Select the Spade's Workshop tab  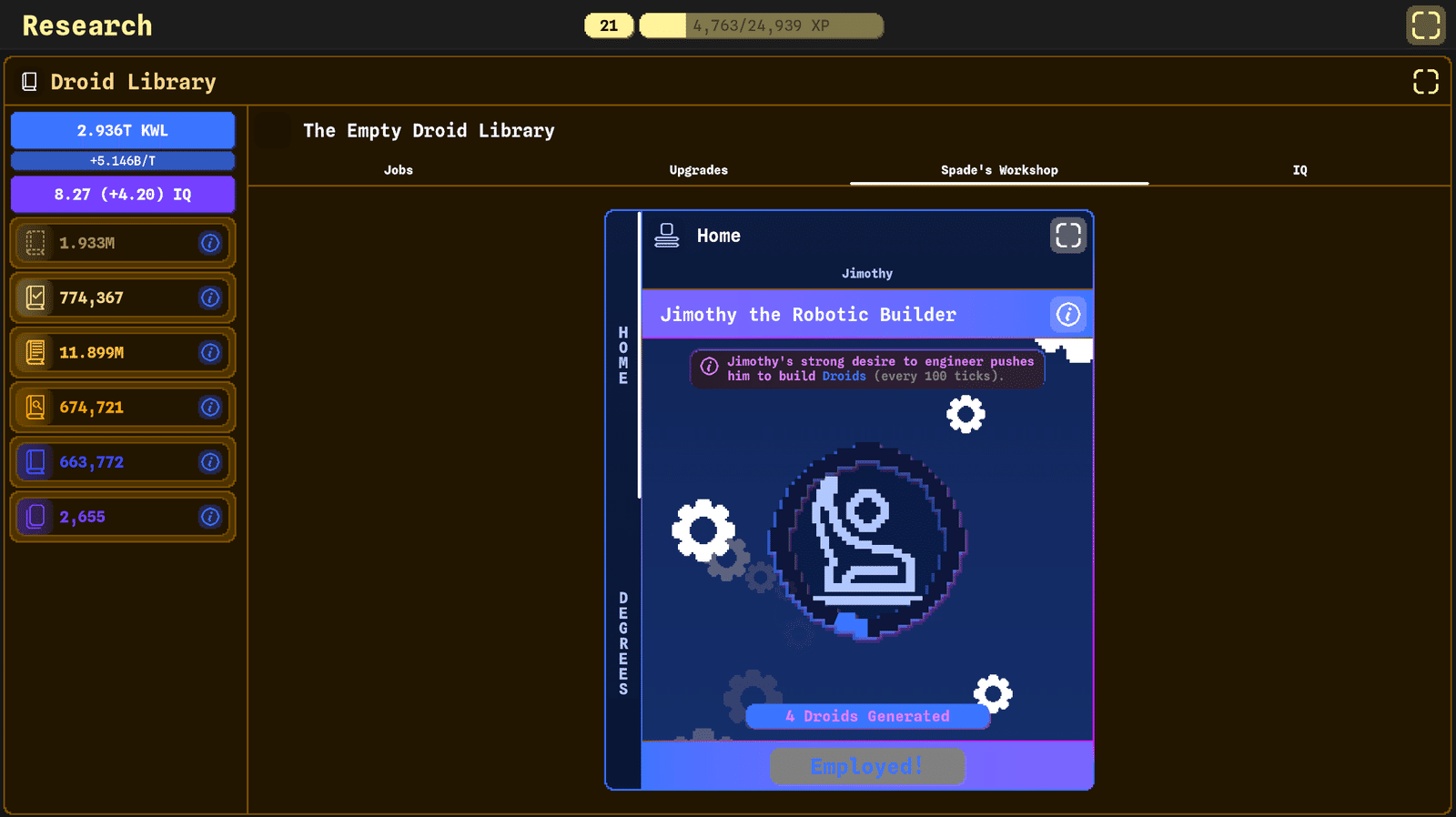[x=999, y=170]
